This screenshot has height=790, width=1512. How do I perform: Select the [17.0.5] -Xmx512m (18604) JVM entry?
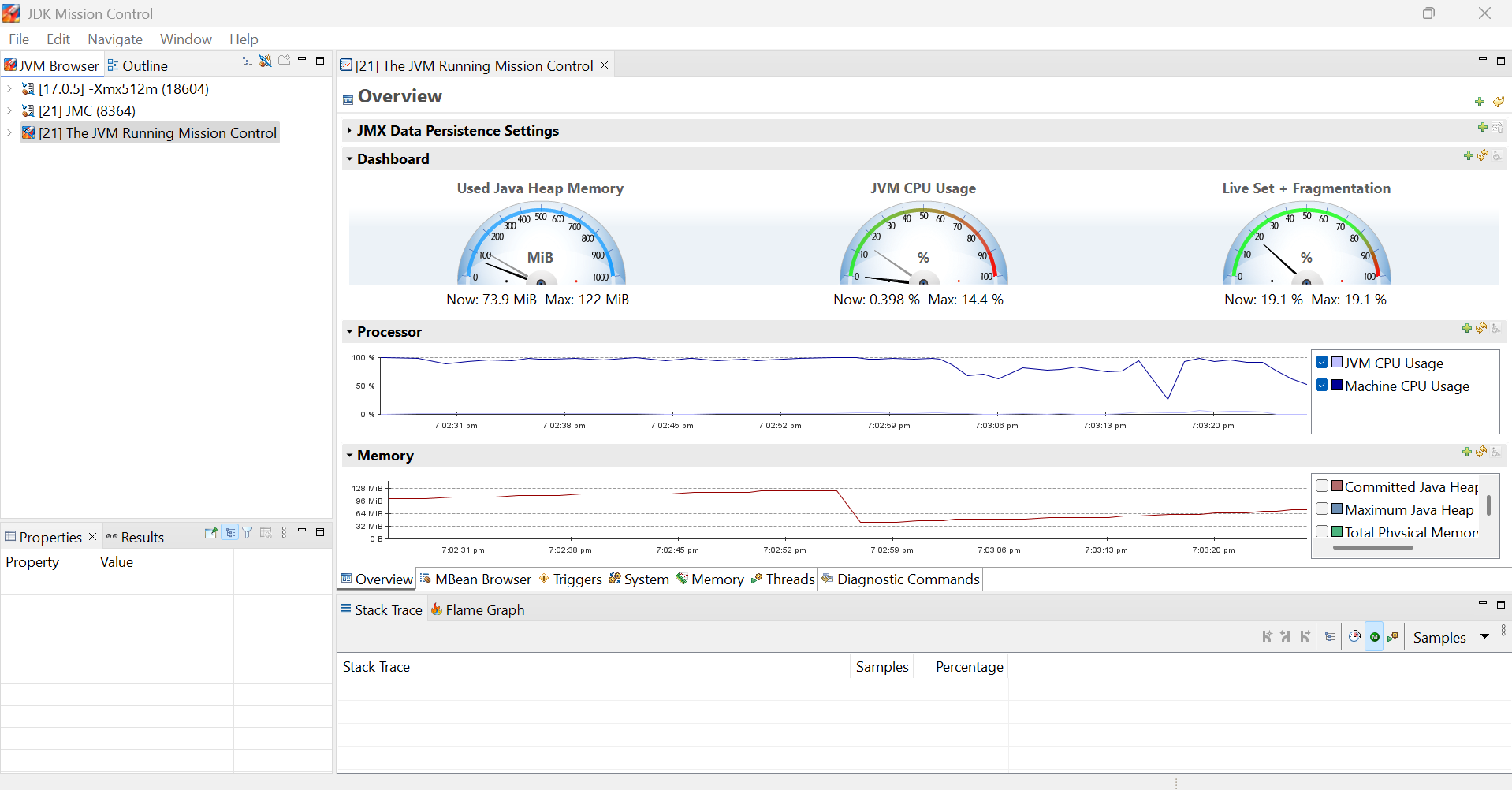tap(123, 89)
